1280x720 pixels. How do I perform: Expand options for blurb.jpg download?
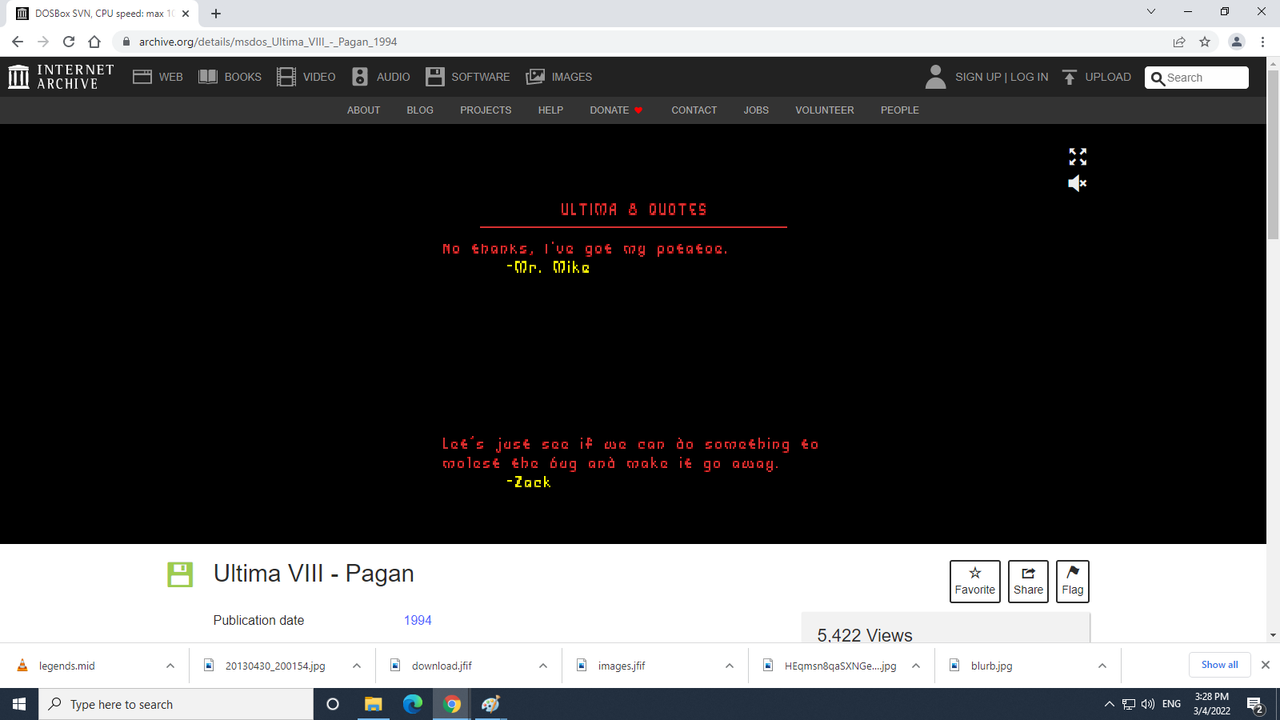pyautogui.click(x=1102, y=665)
